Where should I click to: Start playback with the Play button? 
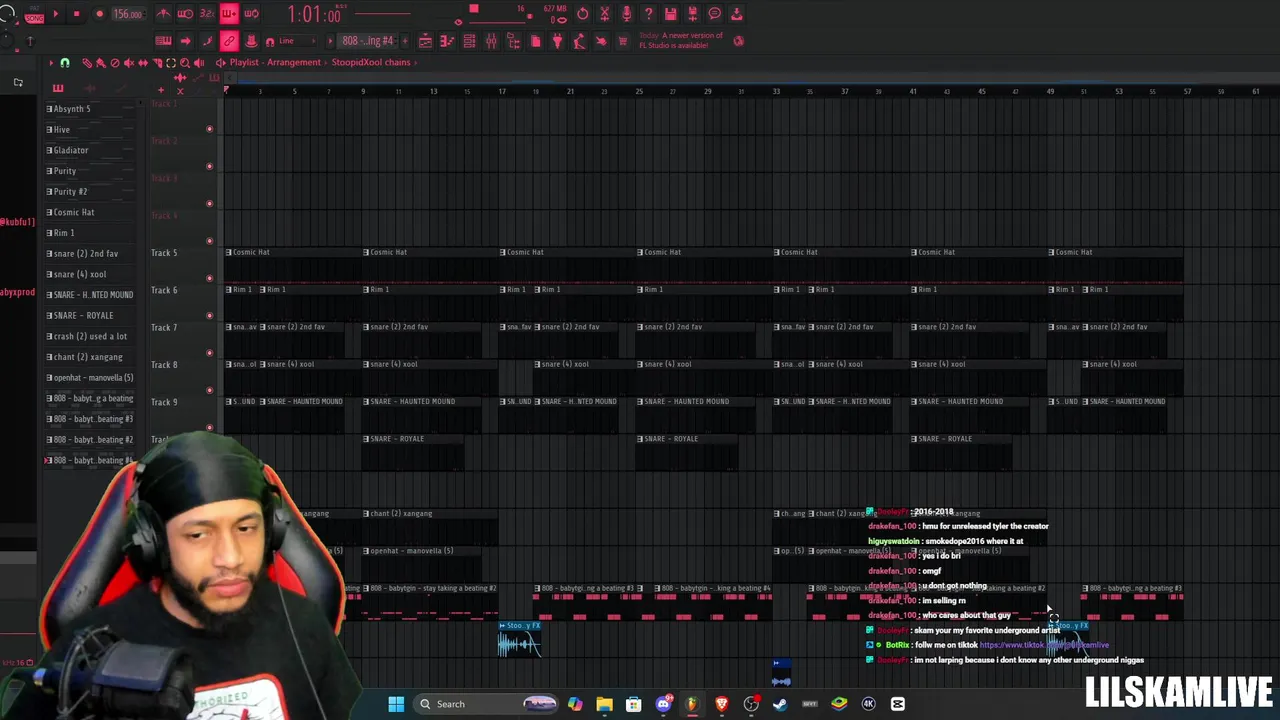(x=56, y=14)
